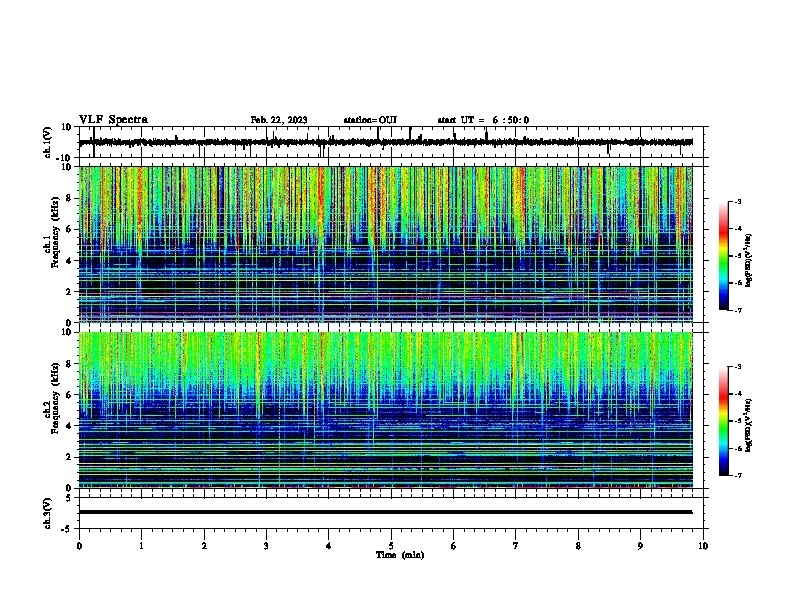Click the "start UT = 6 : 50: 0" text
The image size is (792, 612).
click(483, 120)
